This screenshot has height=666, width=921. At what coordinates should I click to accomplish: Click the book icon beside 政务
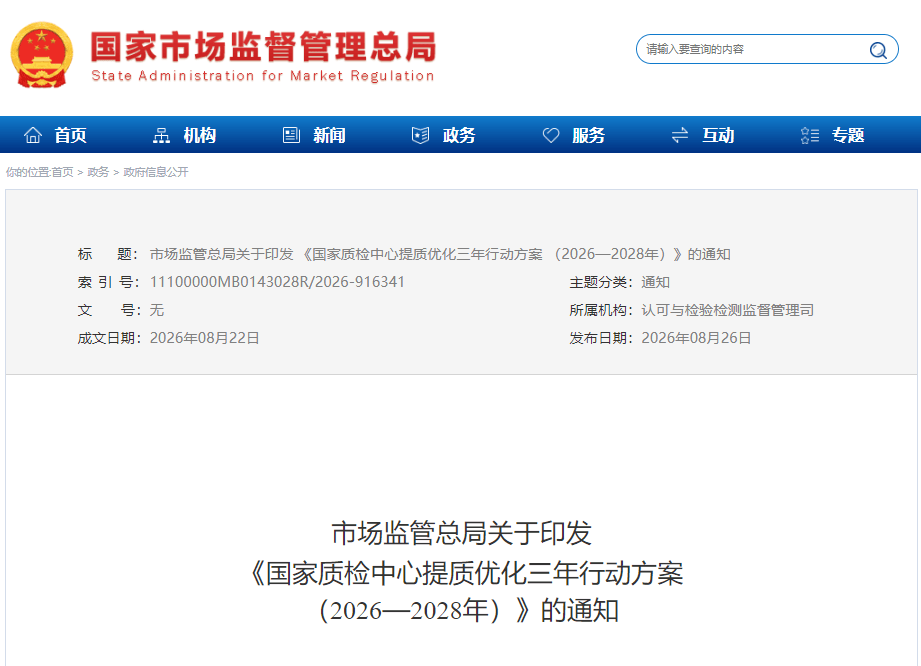tap(421, 135)
